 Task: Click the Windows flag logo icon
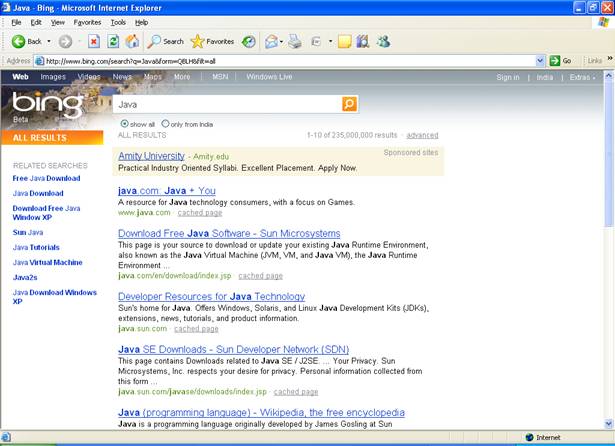click(603, 22)
